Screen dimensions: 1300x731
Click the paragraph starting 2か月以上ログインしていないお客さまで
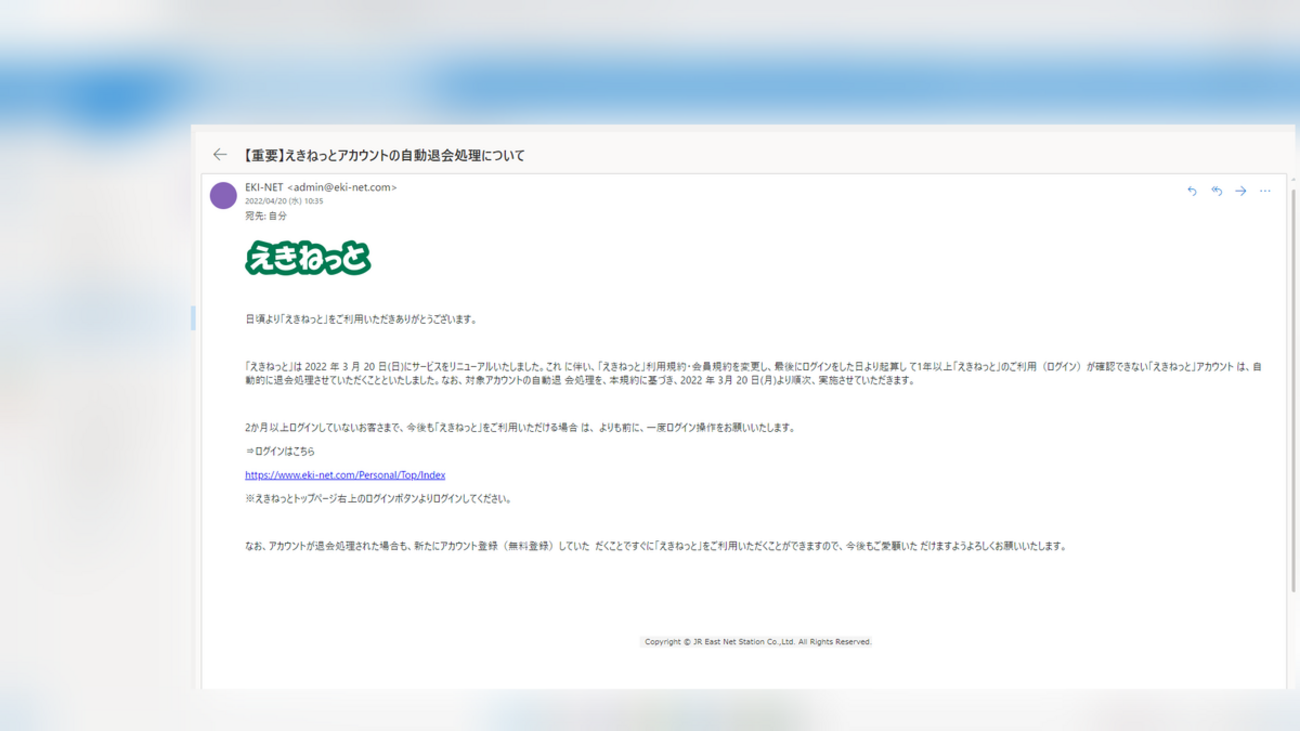(x=520, y=428)
